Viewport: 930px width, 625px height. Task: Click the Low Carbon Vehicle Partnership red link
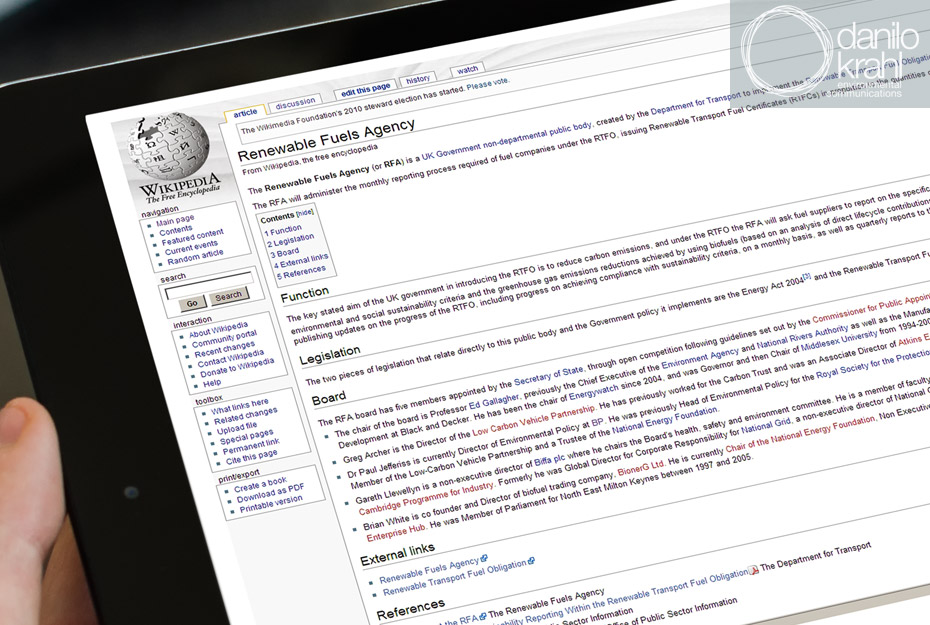coord(533,420)
